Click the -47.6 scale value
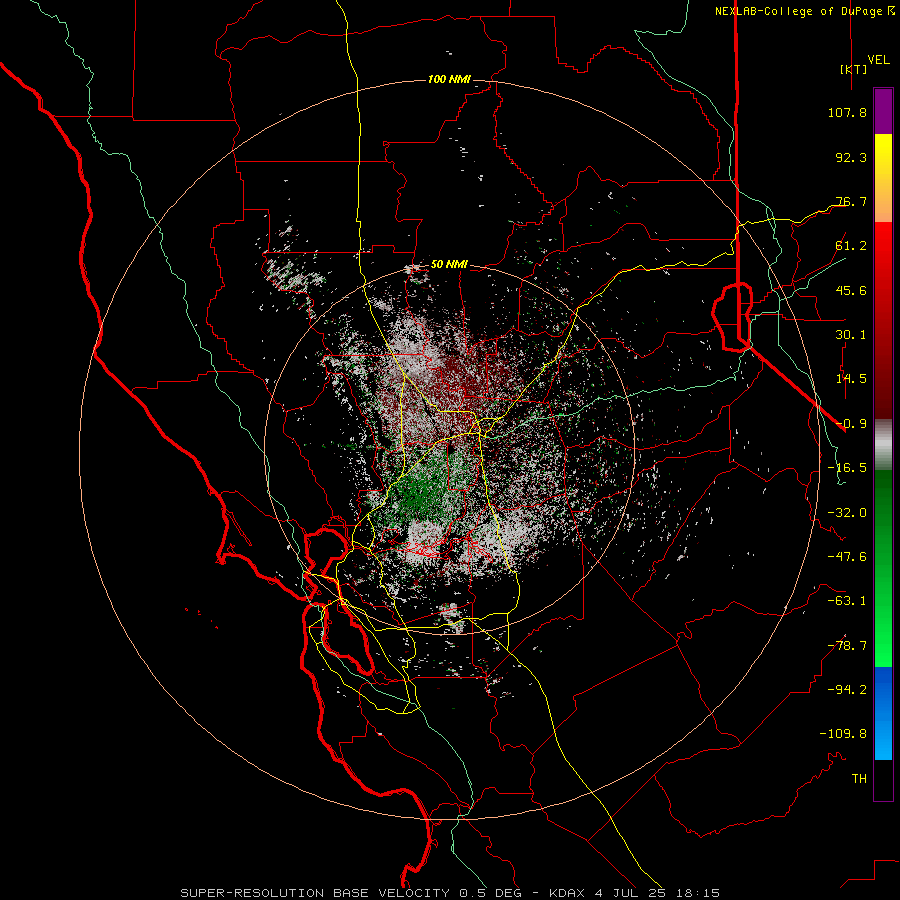This screenshot has width=900, height=900. coord(847,557)
